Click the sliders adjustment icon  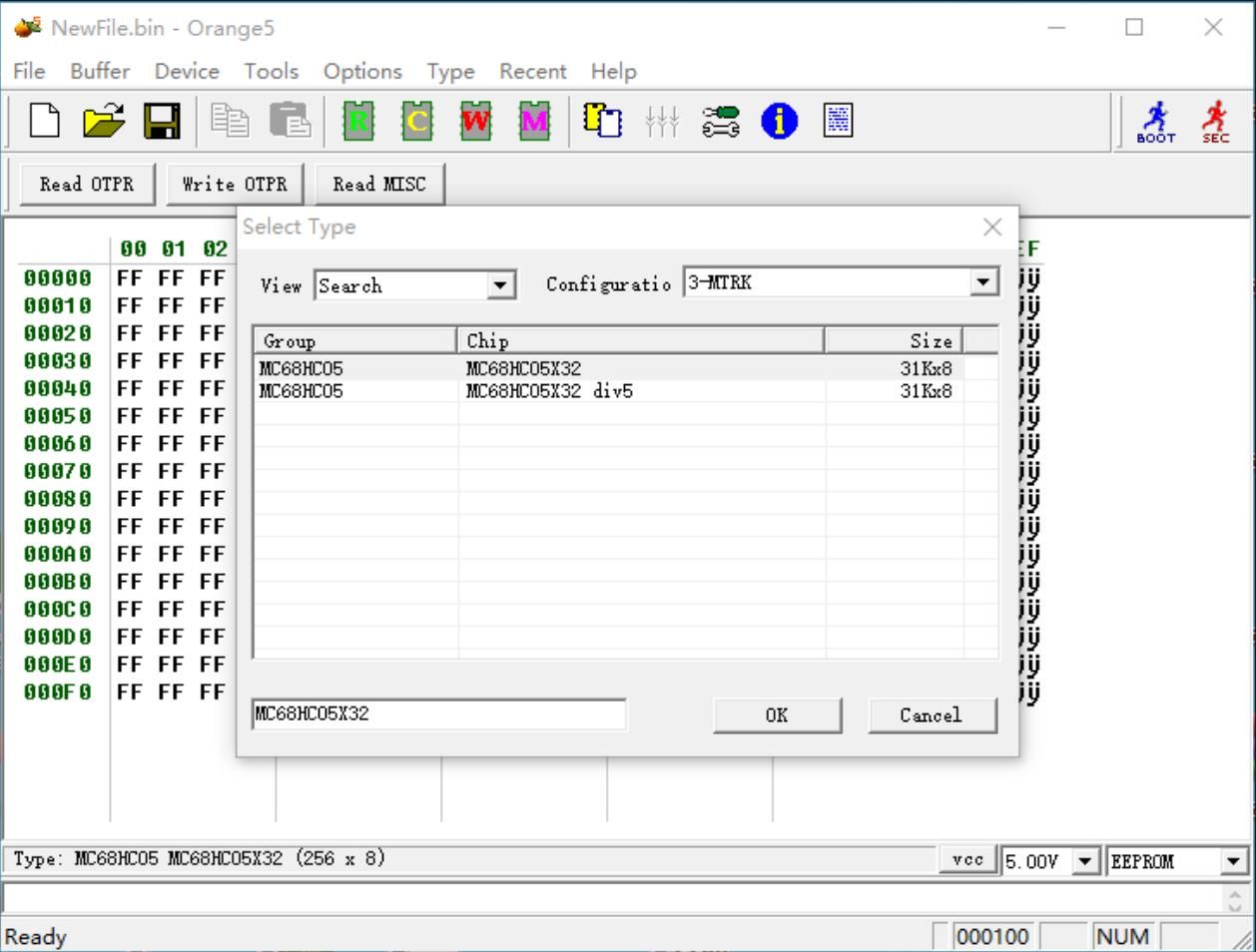tap(661, 122)
